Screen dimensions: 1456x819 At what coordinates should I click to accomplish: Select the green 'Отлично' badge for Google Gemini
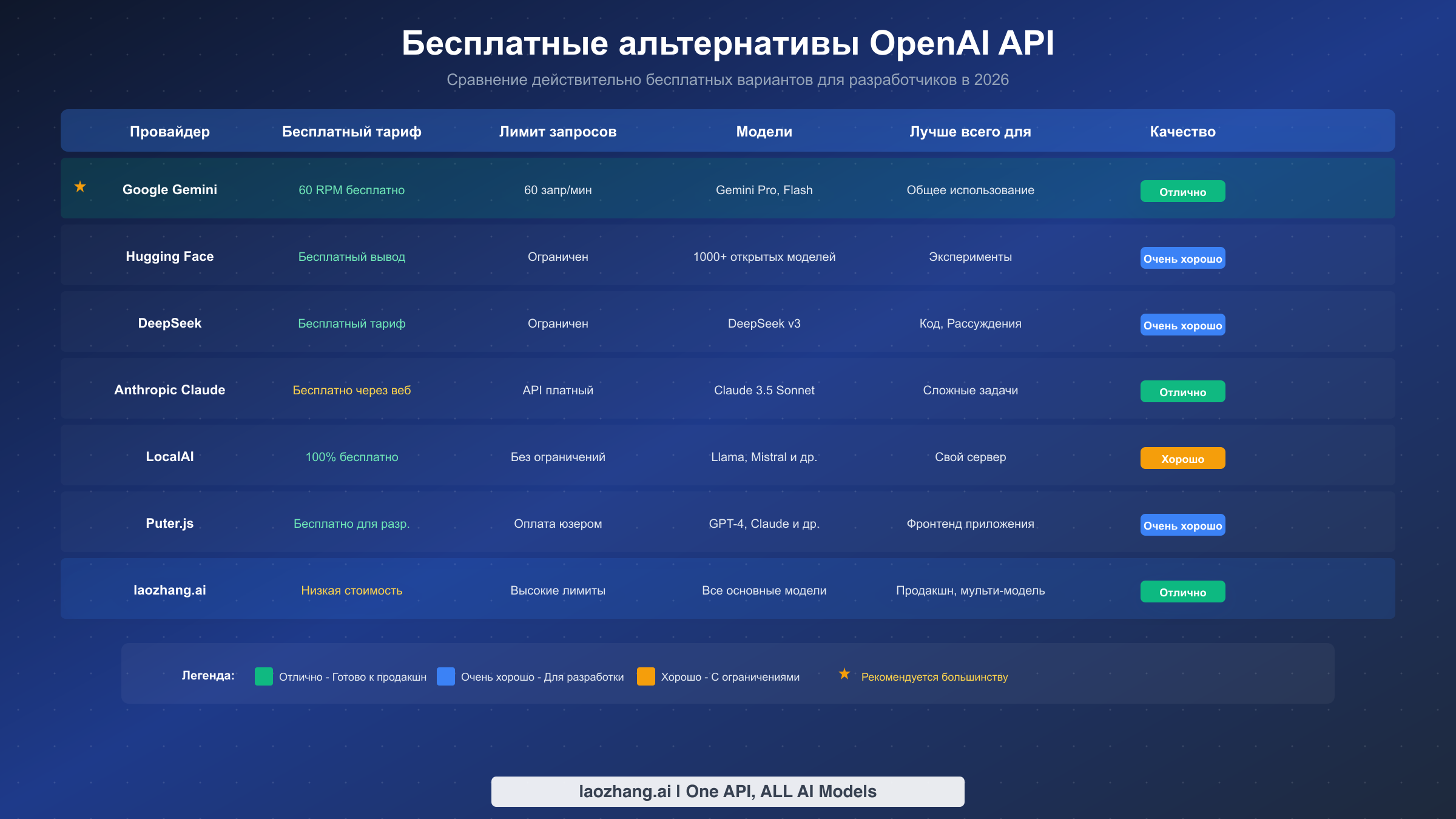coord(1182,190)
